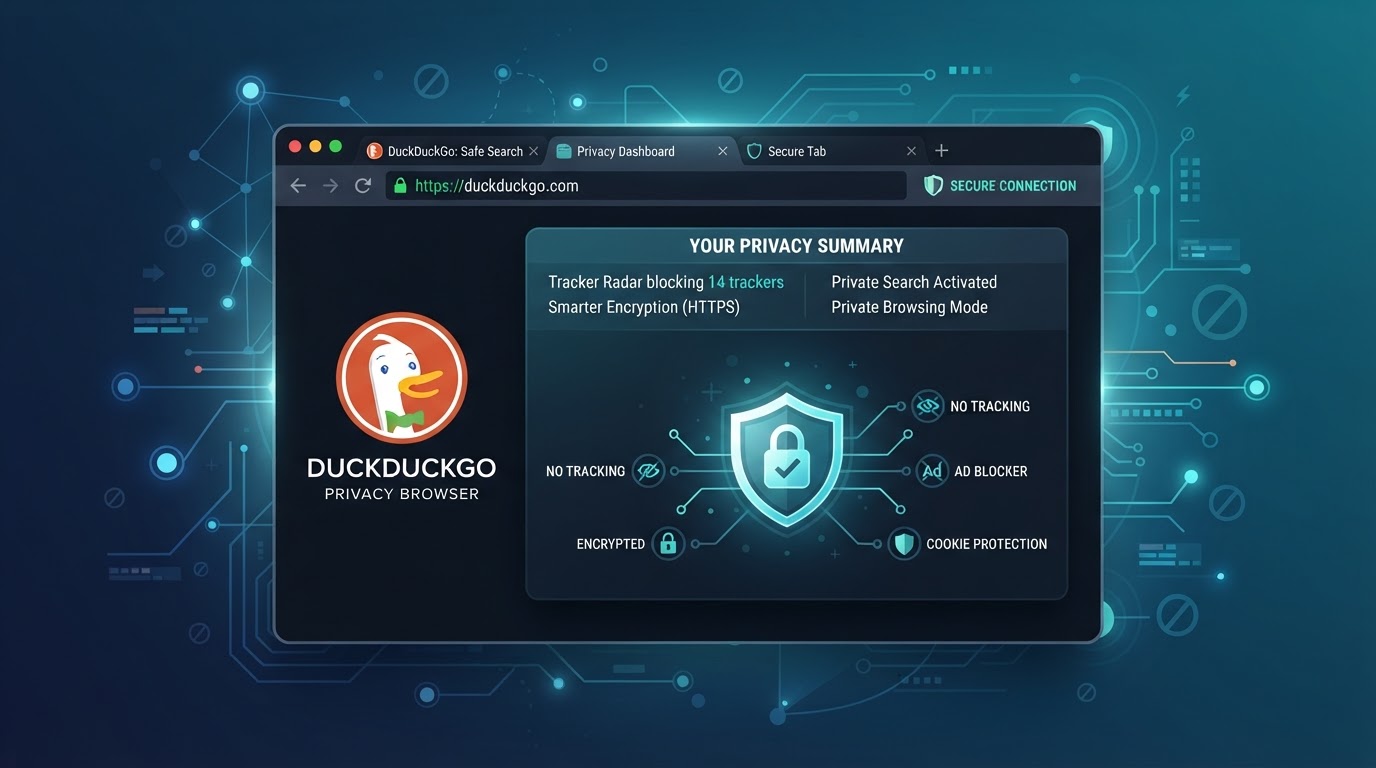This screenshot has width=1376, height=768.
Task: Click the Cookie Protection label
Action: [987, 544]
